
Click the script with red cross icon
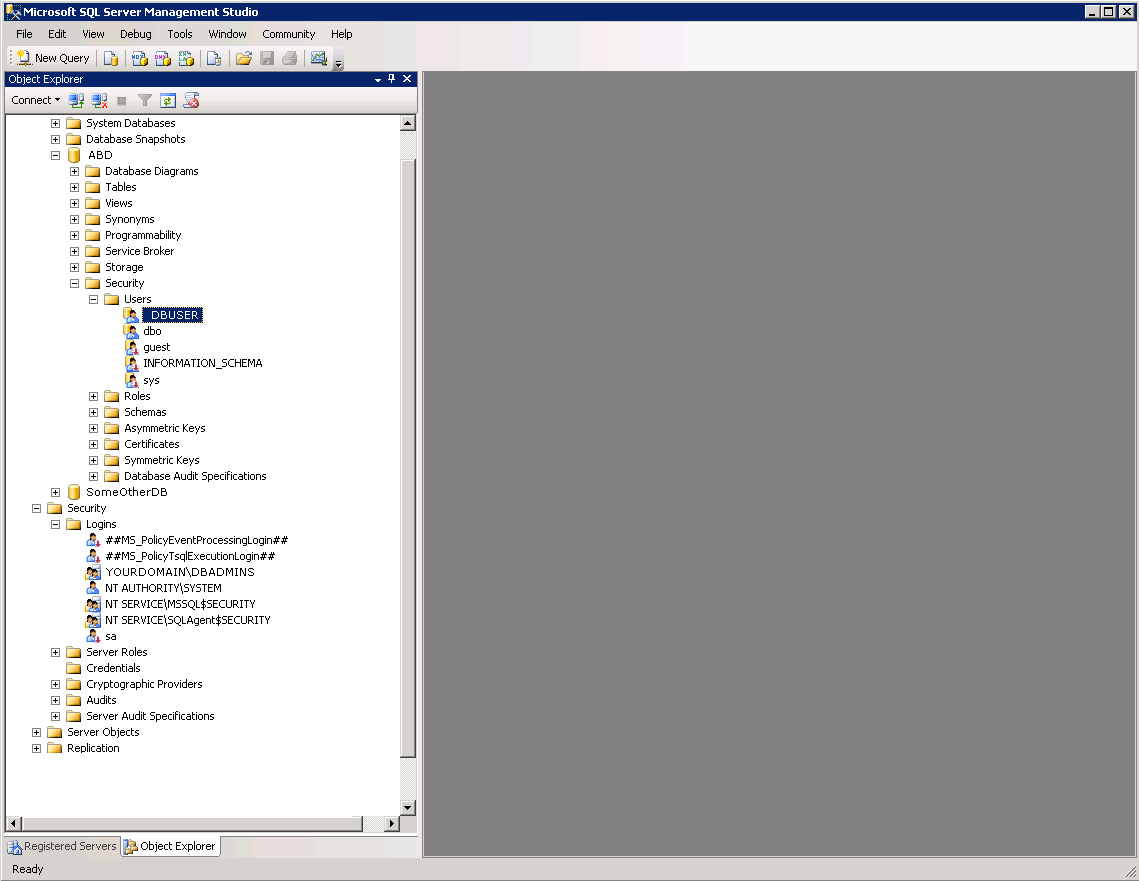coord(191,100)
